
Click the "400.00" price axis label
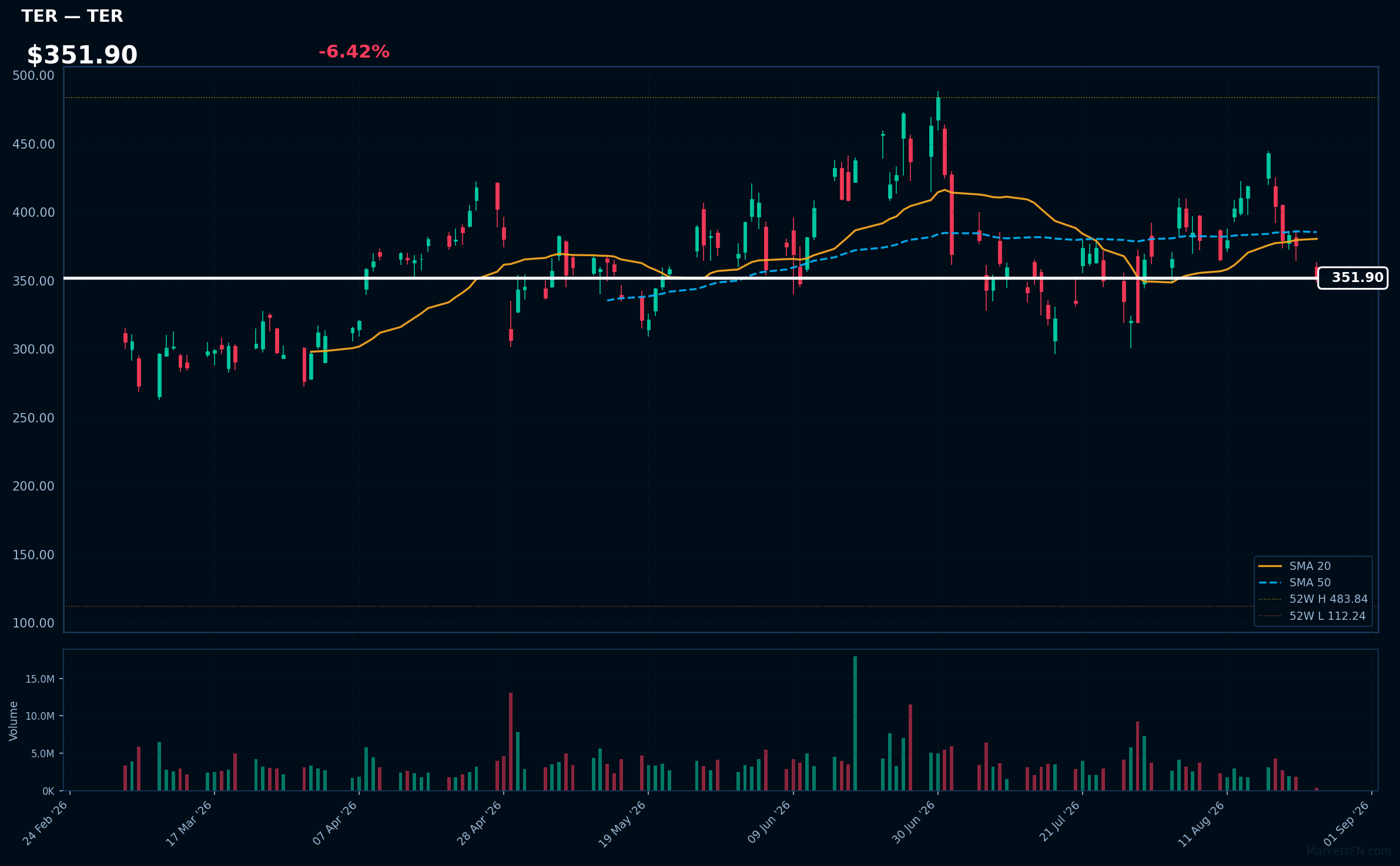[x=34, y=213]
